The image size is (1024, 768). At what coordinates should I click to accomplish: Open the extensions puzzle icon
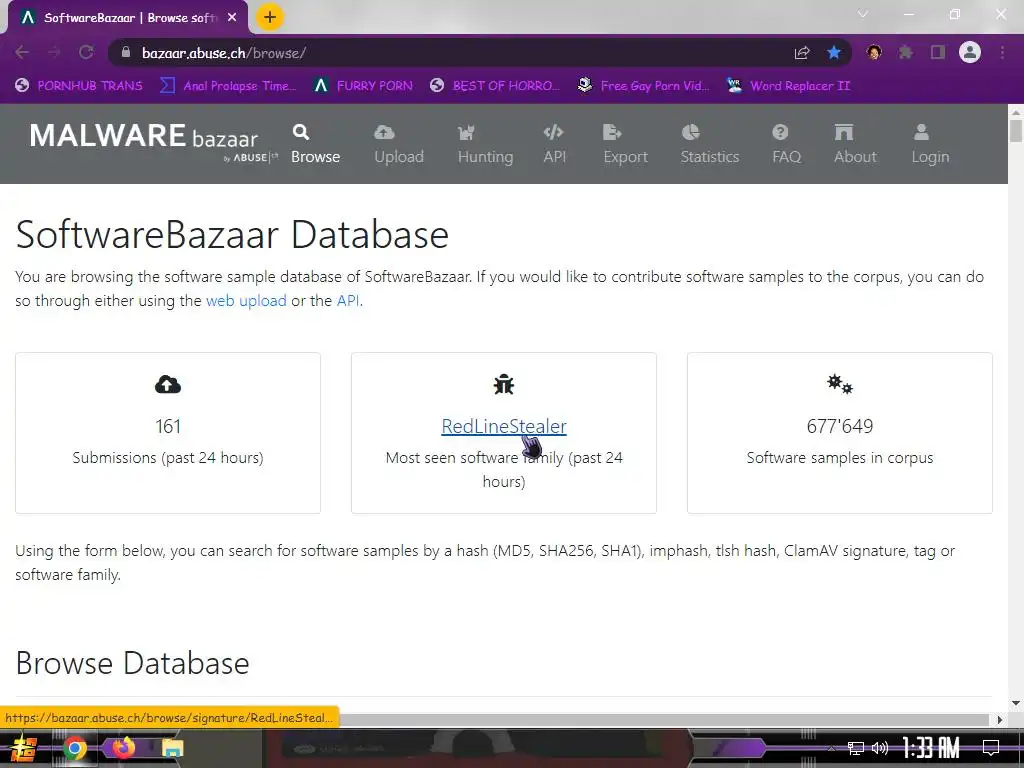coord(906,52)
